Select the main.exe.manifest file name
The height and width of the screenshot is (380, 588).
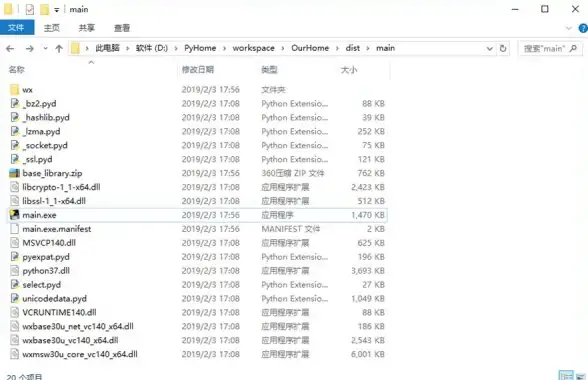tap(57, 229)
